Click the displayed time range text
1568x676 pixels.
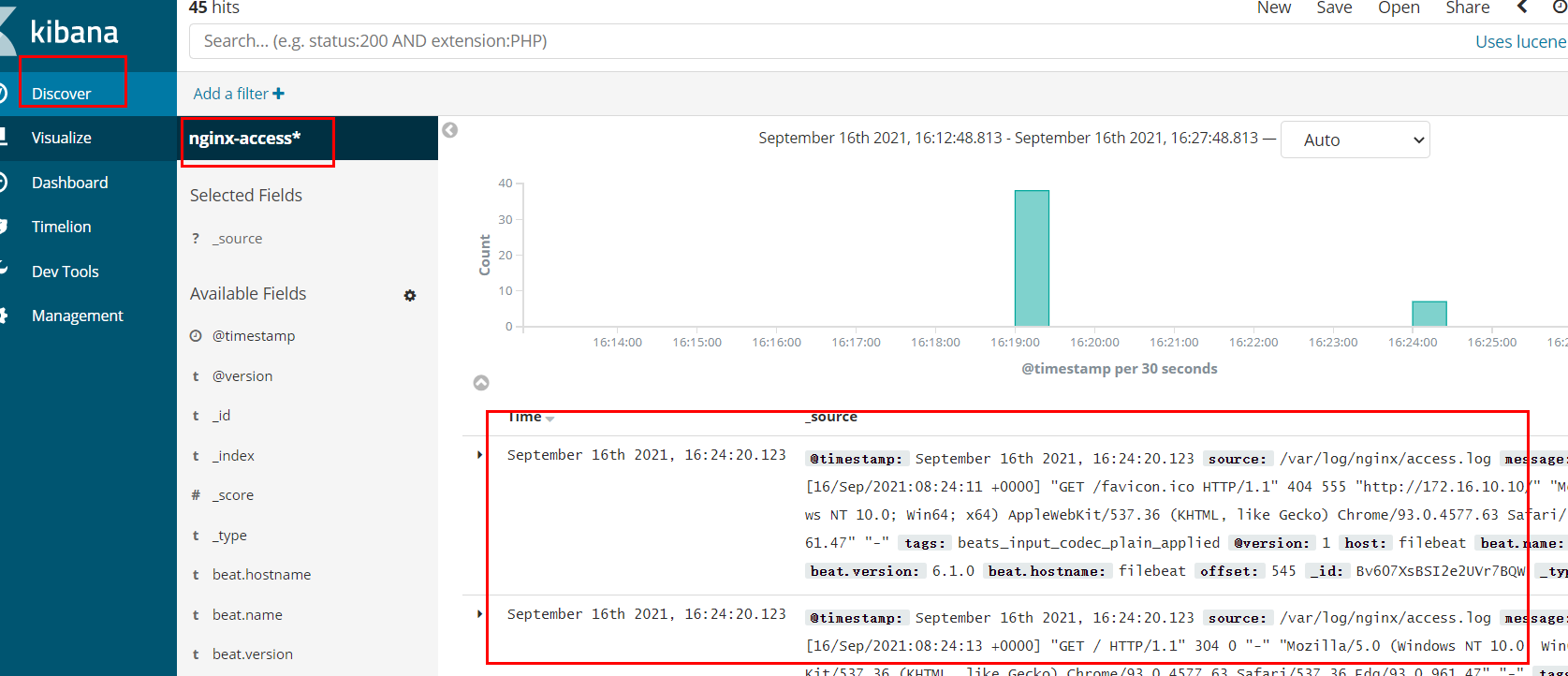(x=1009, y=139)
